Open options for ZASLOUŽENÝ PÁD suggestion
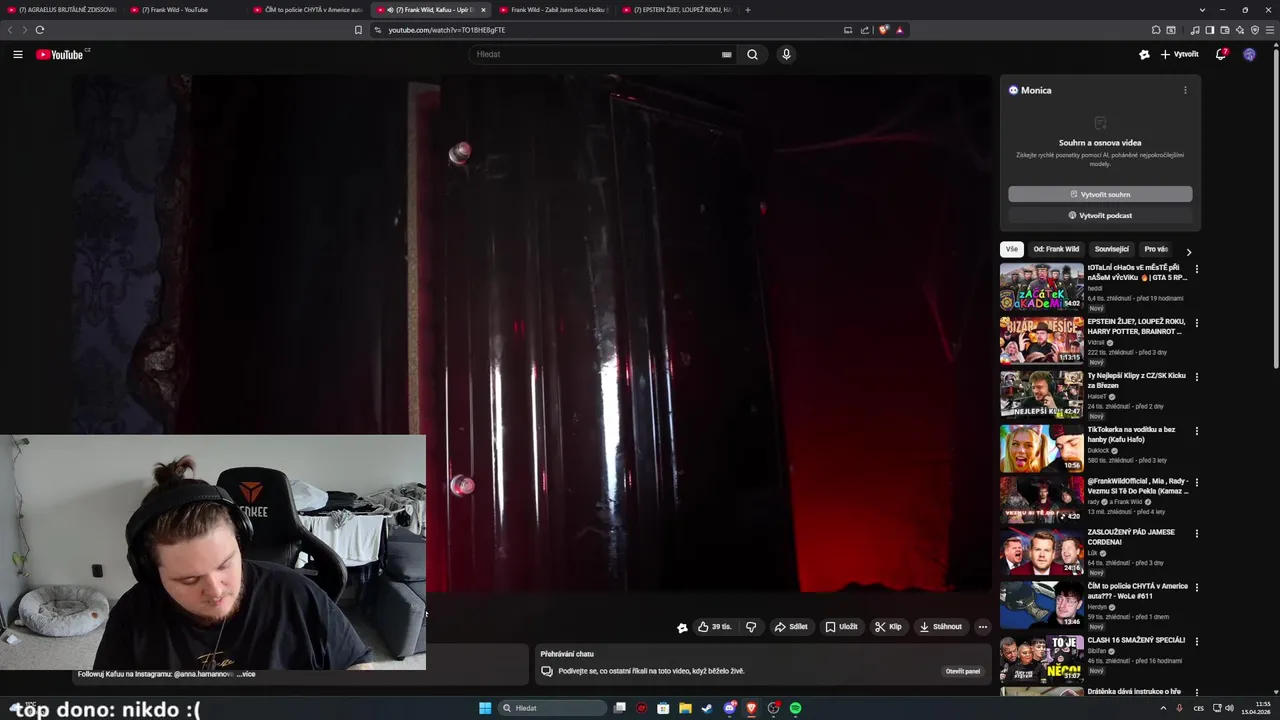 tap(1196, 533)
